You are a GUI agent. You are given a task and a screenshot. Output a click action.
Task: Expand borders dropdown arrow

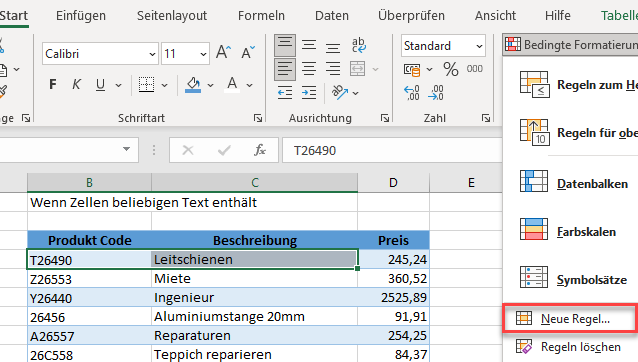tap(164, 85)
